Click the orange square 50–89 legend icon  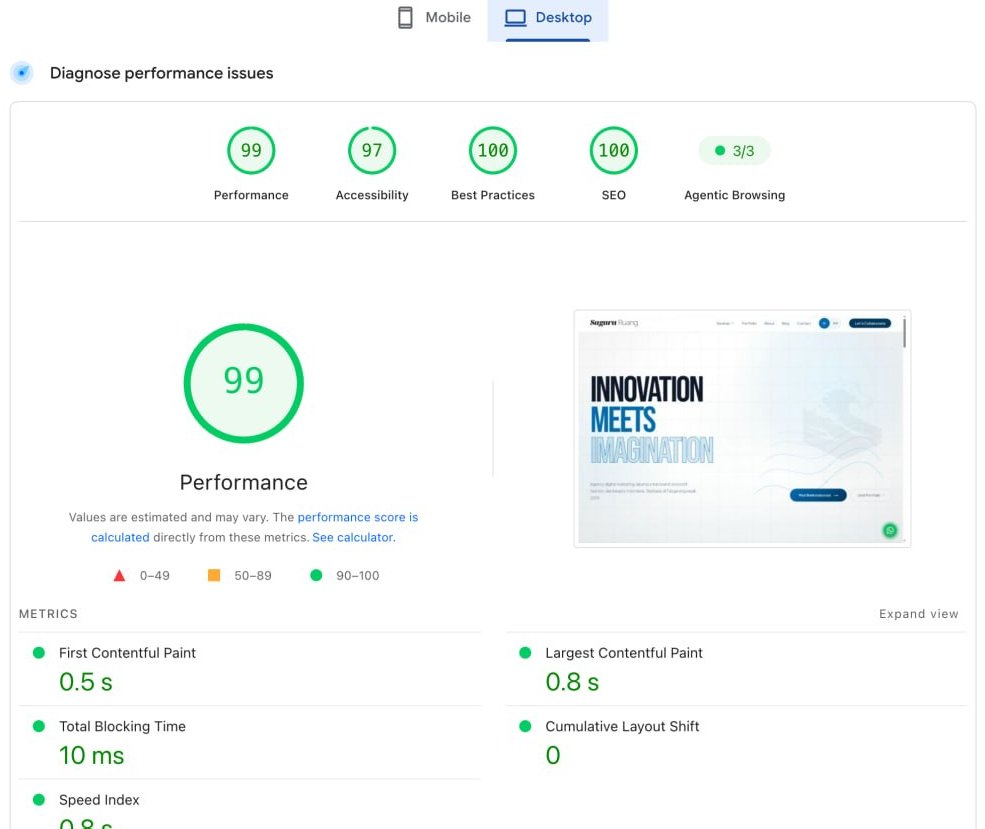(x=214, y=575)
